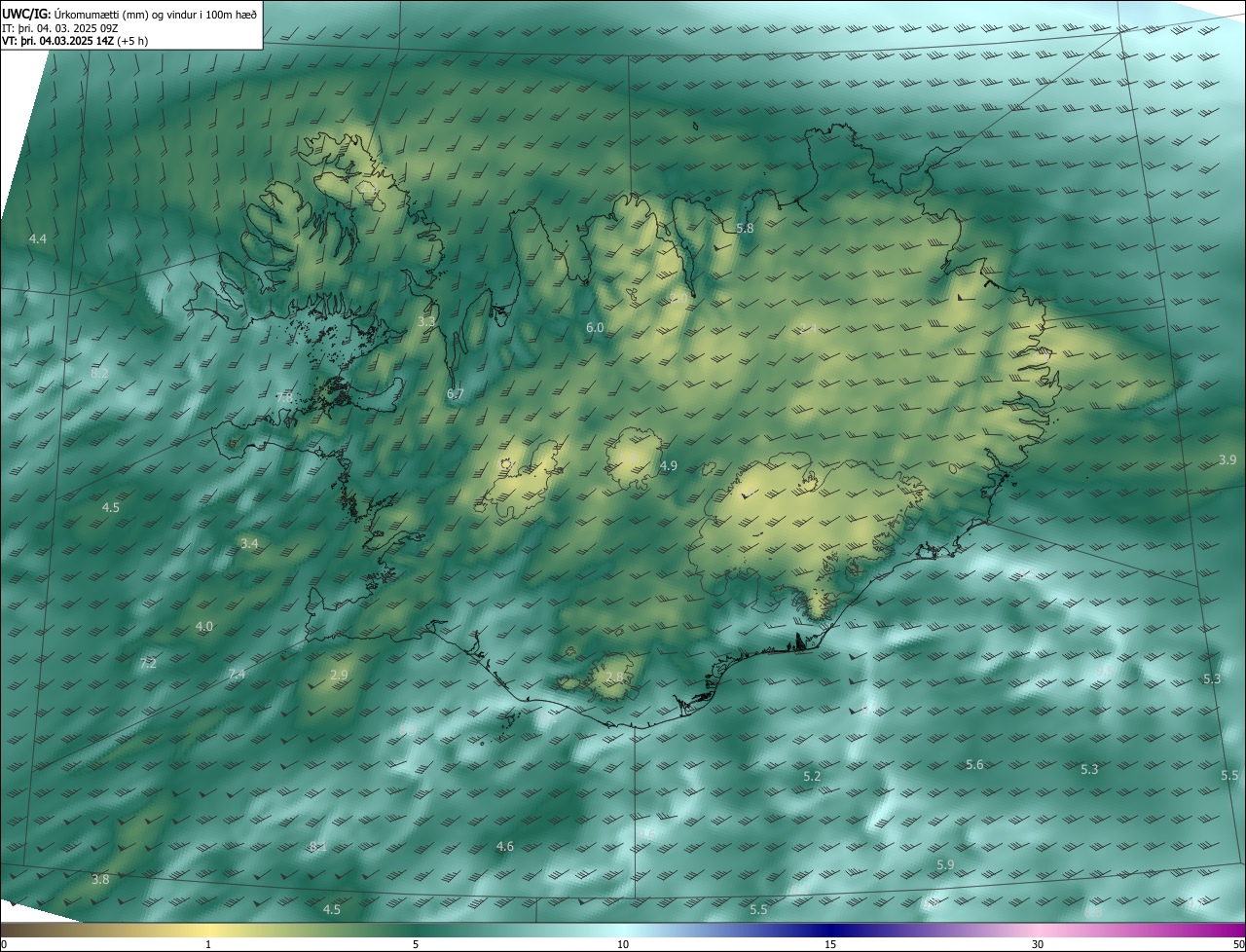This screenshot has width=1246, height=952.
Task: Click the 4.4 value on the map
Action: pyautogui.click(x=38, y=238)
